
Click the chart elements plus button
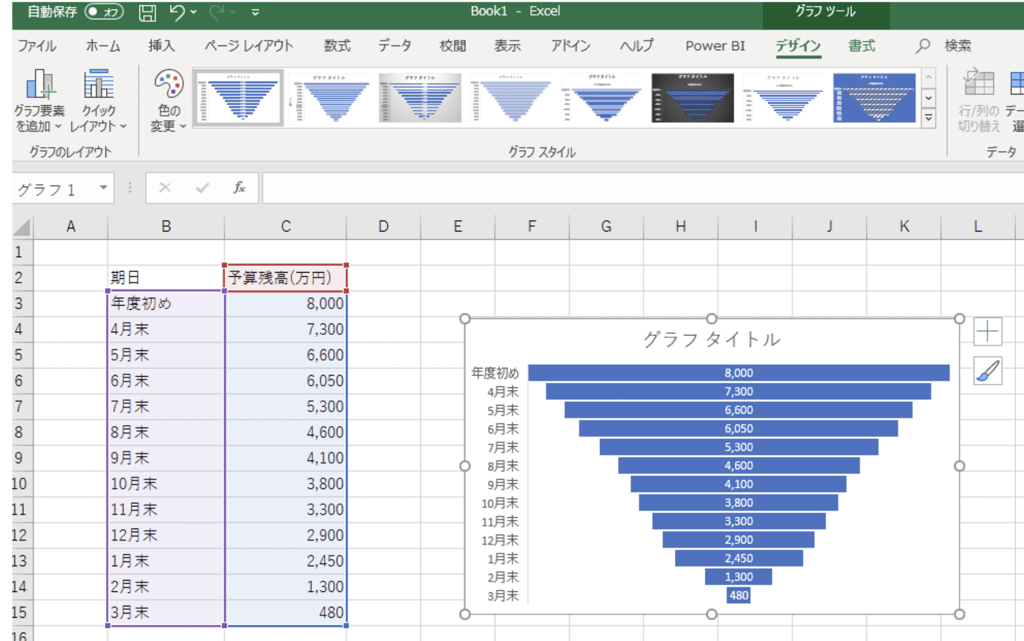click(987, 332)
